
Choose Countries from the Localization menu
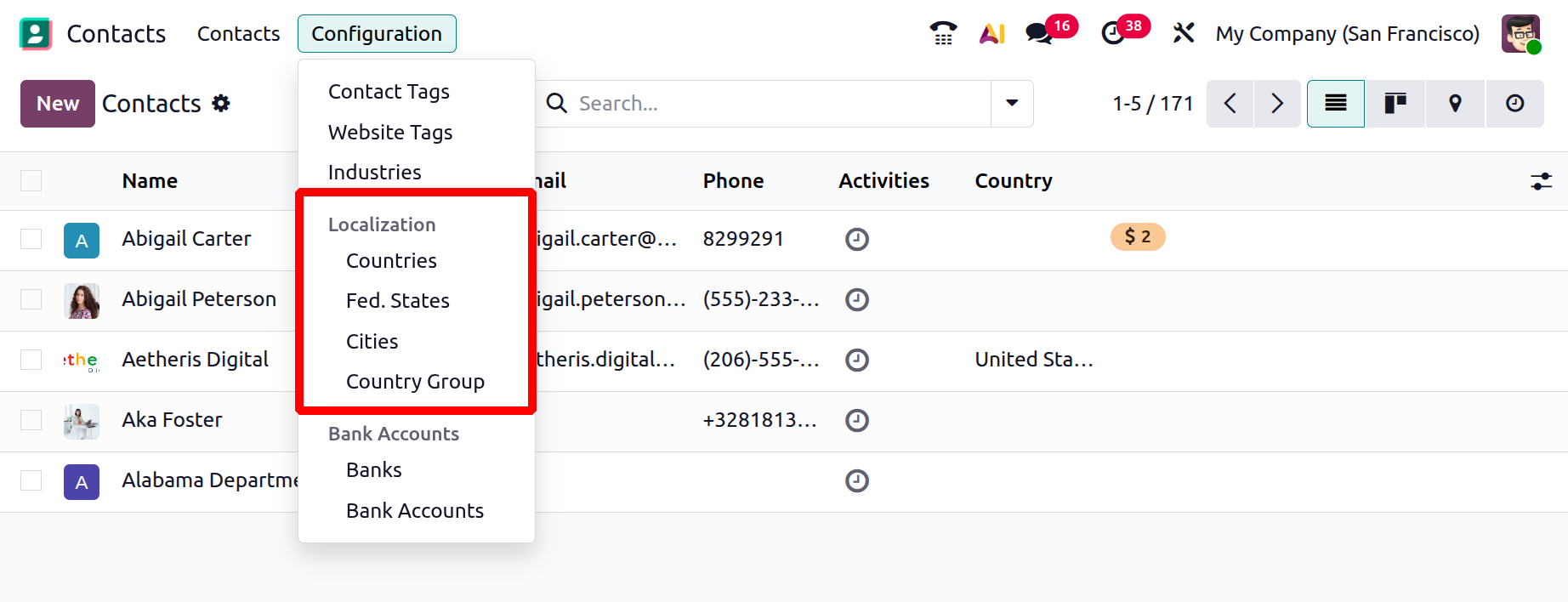pos(391,261)
